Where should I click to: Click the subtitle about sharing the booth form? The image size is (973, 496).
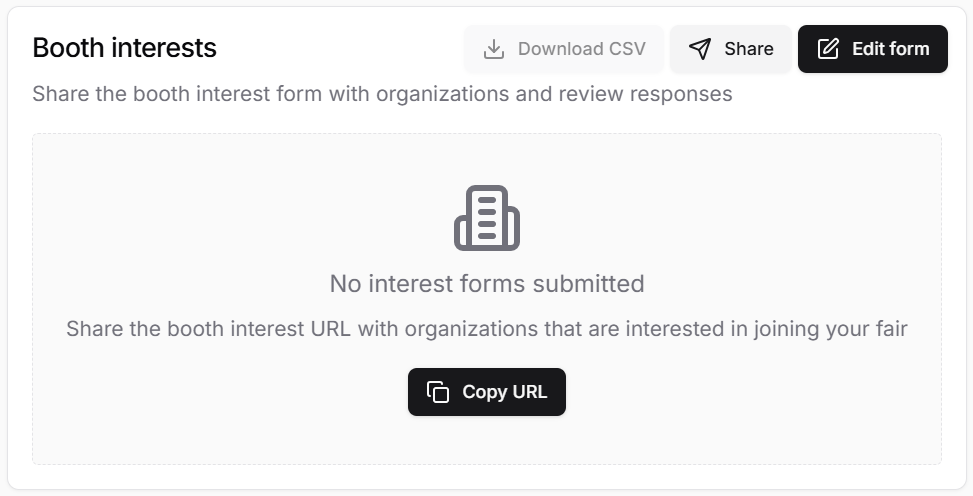382,94
